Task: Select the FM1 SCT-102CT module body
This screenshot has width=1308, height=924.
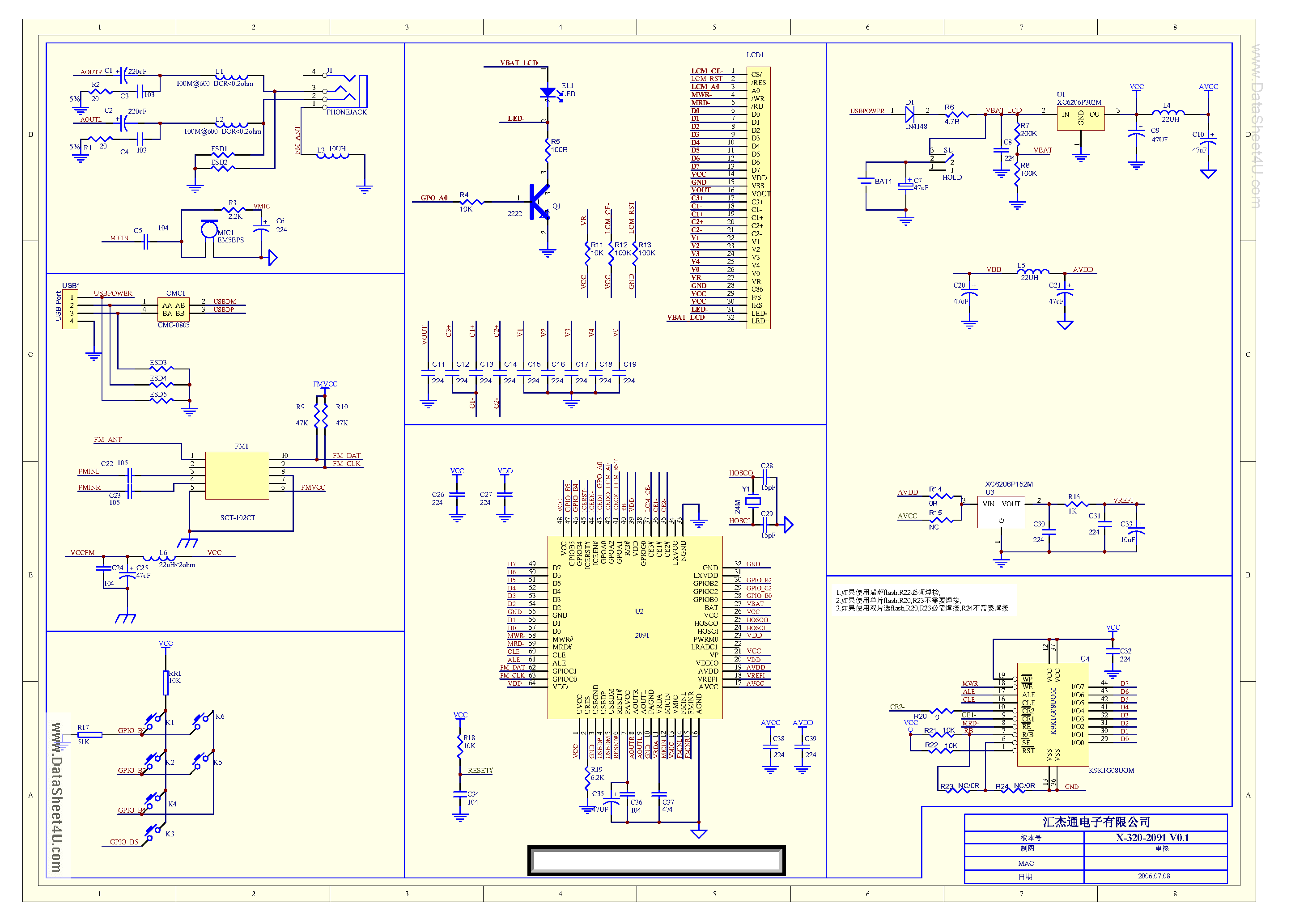Action: click(237, 476)
